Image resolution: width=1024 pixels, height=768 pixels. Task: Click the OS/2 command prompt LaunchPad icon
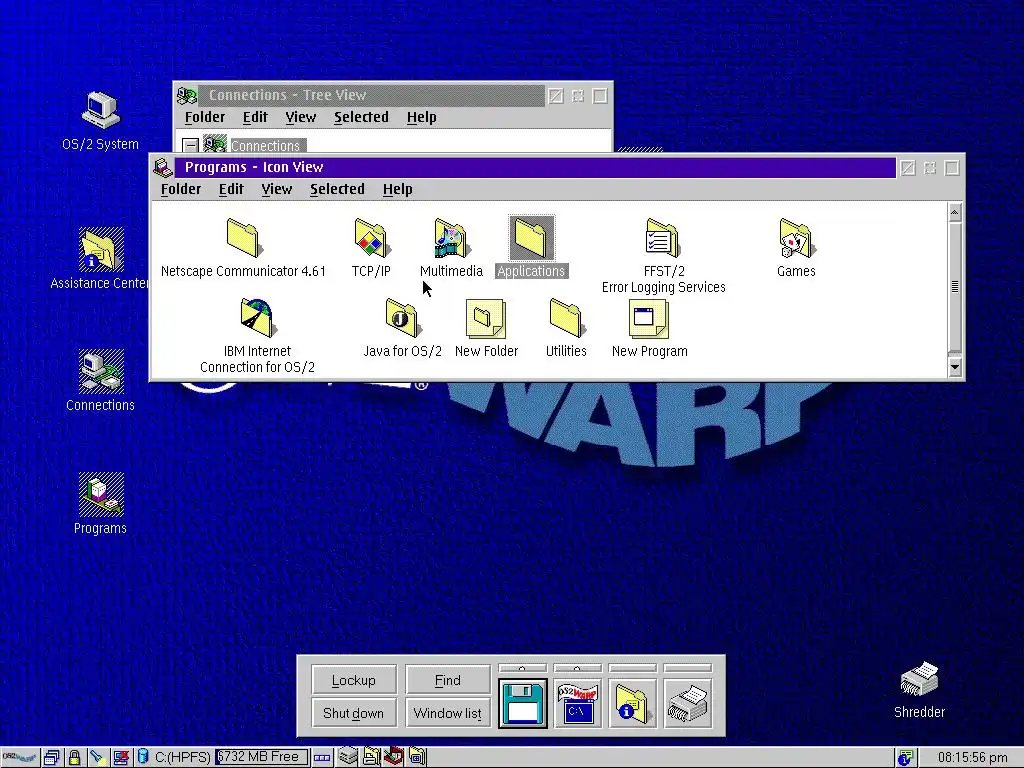tap(577, 703)
